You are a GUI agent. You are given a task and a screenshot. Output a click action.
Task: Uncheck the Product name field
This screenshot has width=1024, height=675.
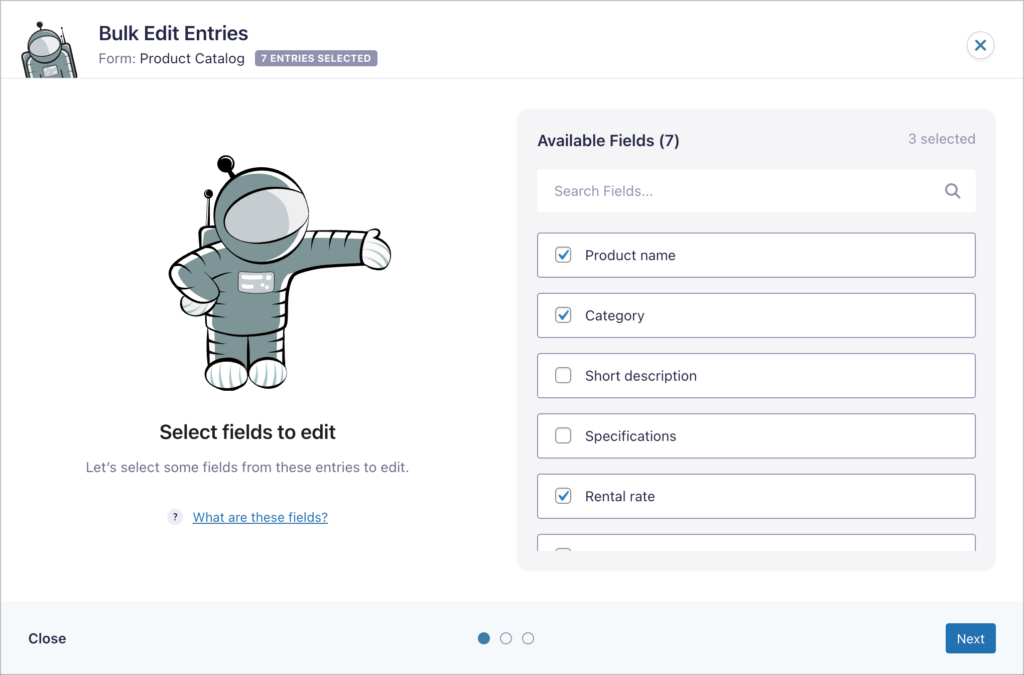tap(563, 255)
